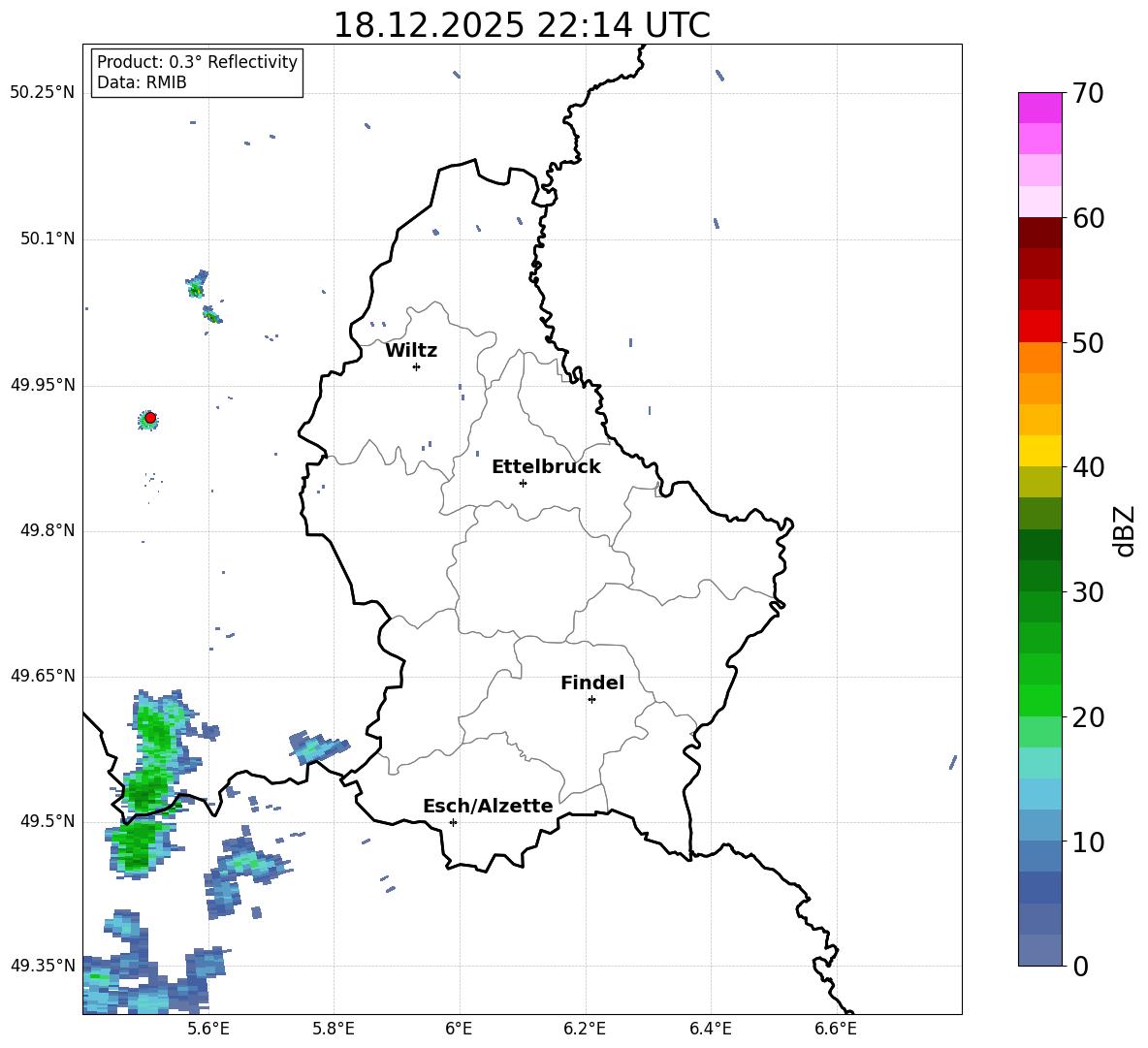Click the 0 colorbar tick value

pos(1080,966)
